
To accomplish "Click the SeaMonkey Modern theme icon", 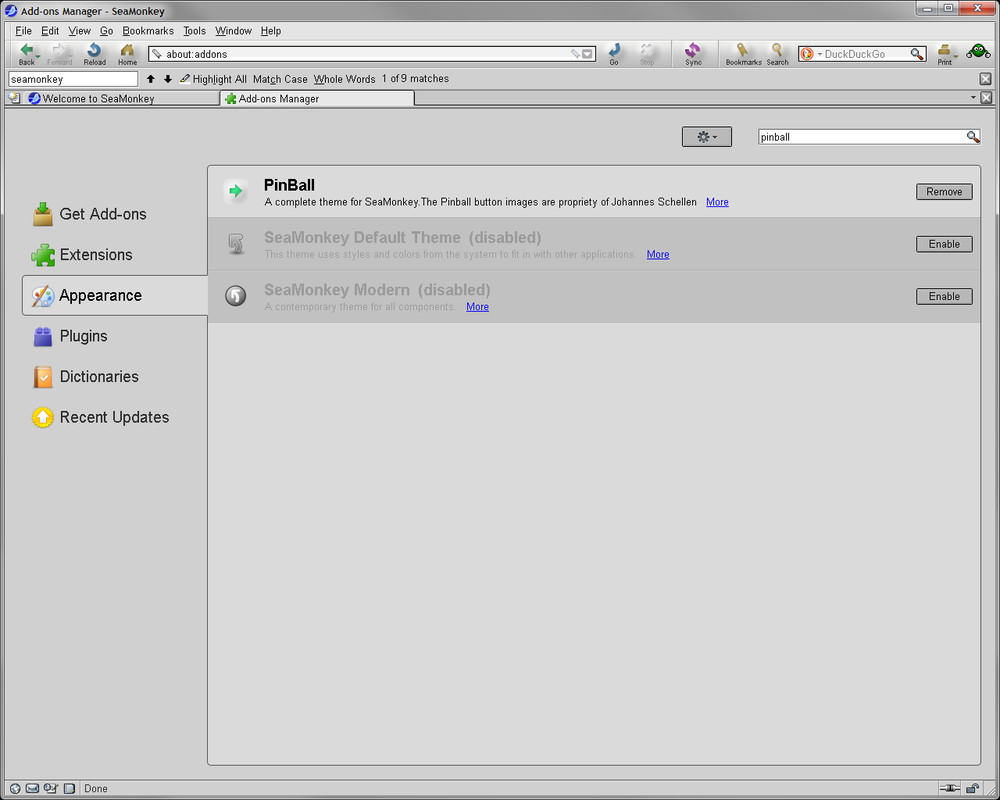I will click(x=236, y=295).
